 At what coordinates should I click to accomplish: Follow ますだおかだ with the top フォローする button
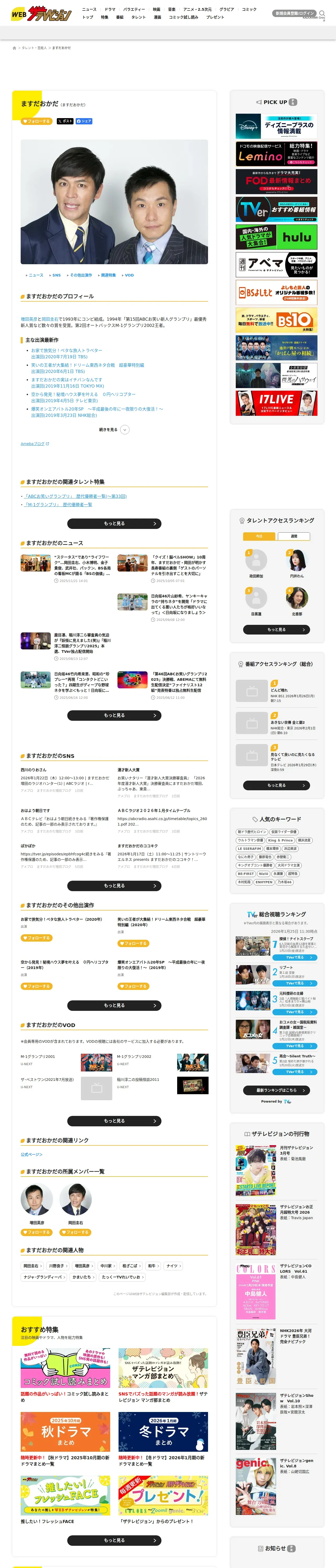tap(37, 121)
